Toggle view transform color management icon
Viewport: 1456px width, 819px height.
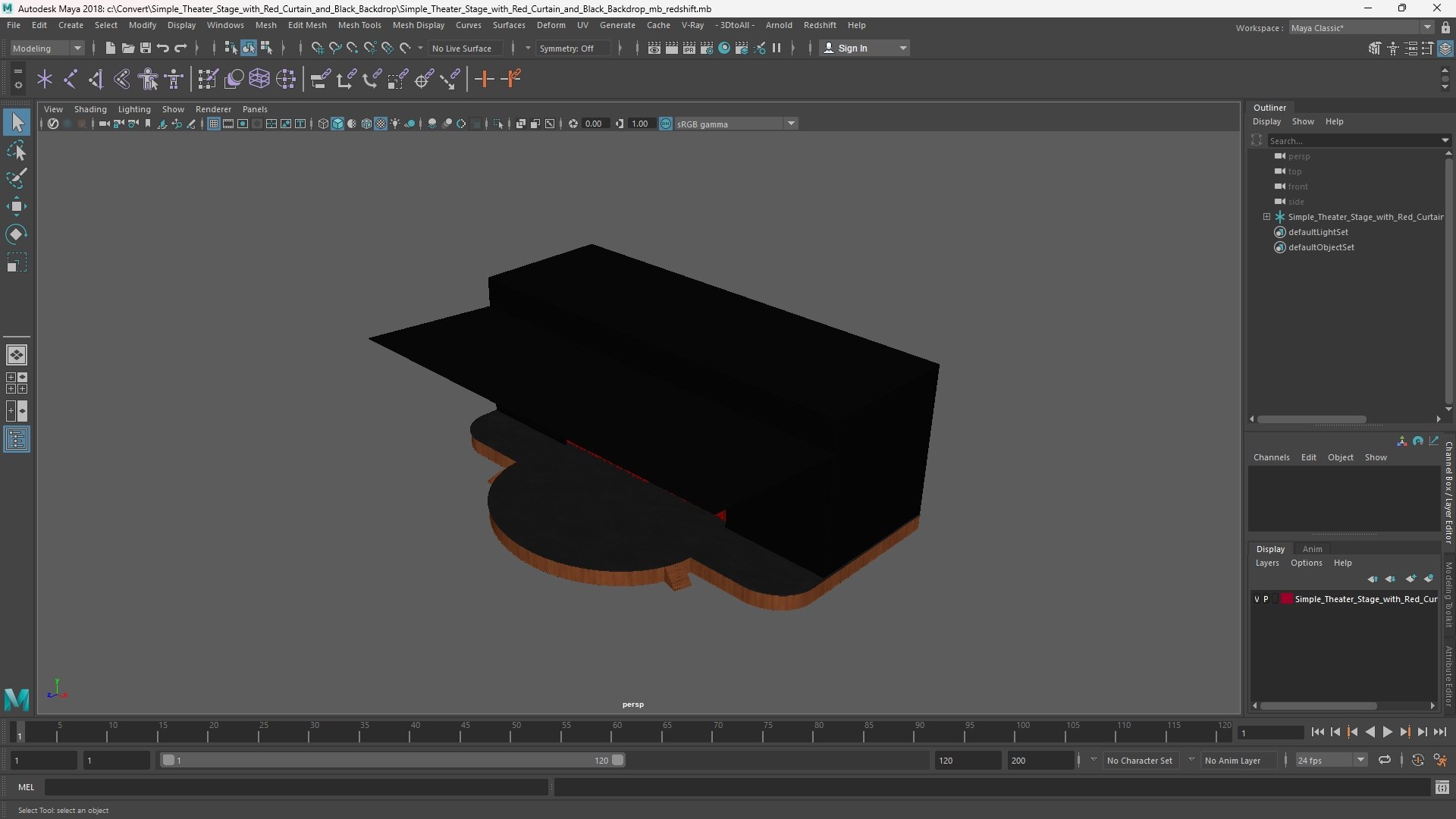pyautogui.click(x=666, y=124)
